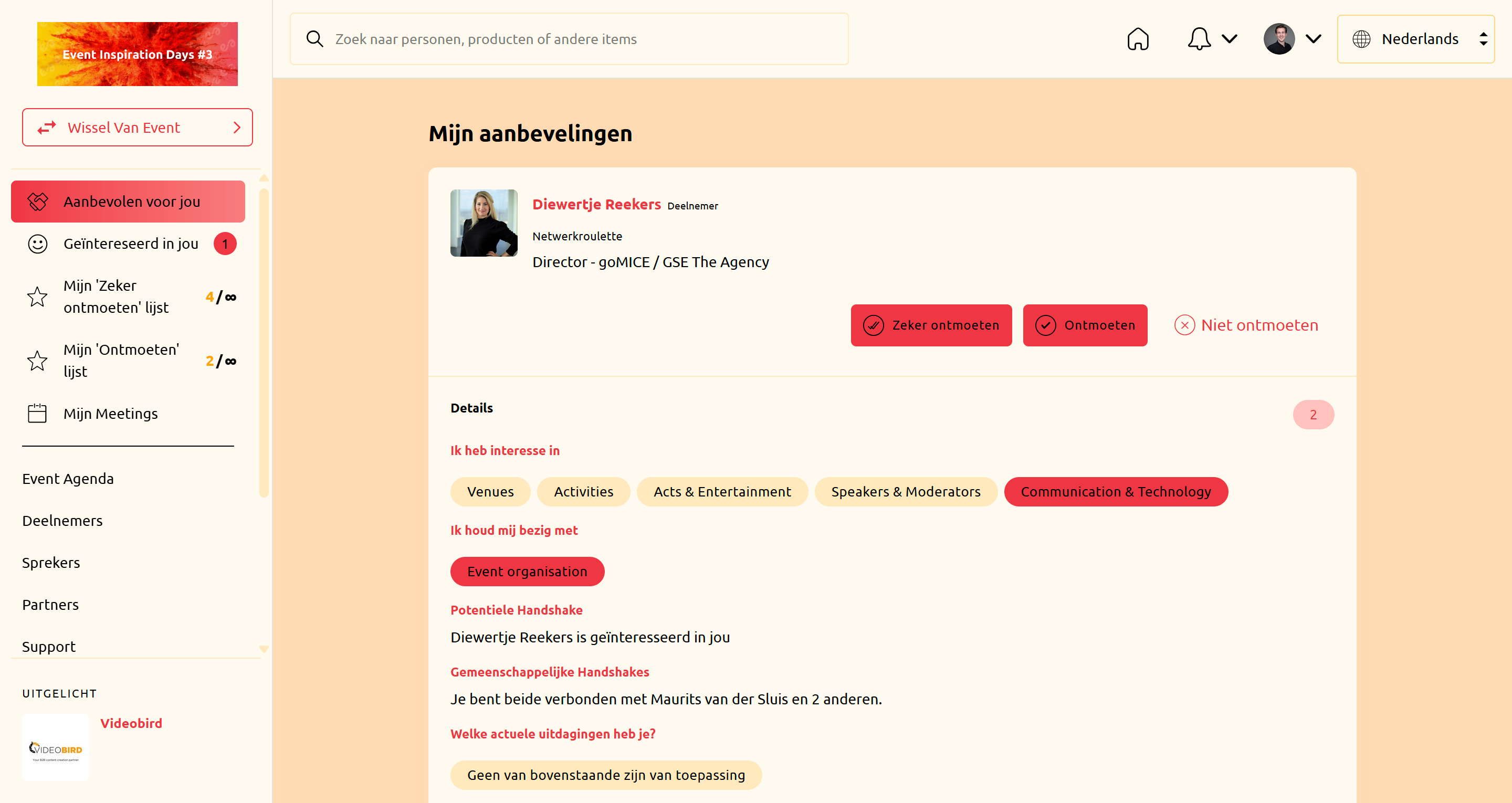This screenshot has width=1512, height=803.
Task: Click the home icon in header
Action: pyautogui.click(x=1137, y=39)
